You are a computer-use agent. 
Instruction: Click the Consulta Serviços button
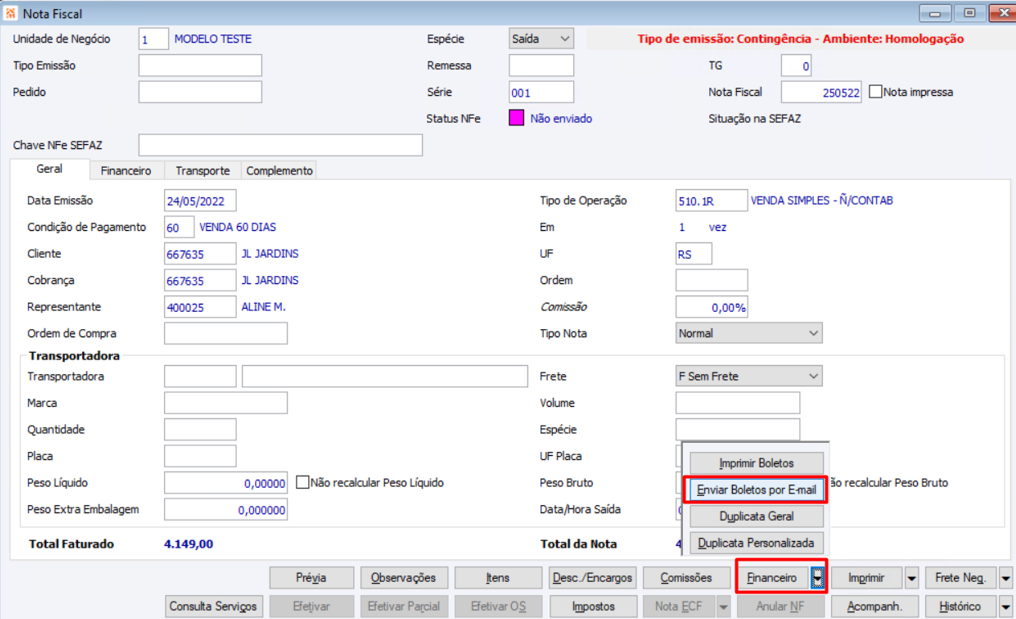point(214,606)
